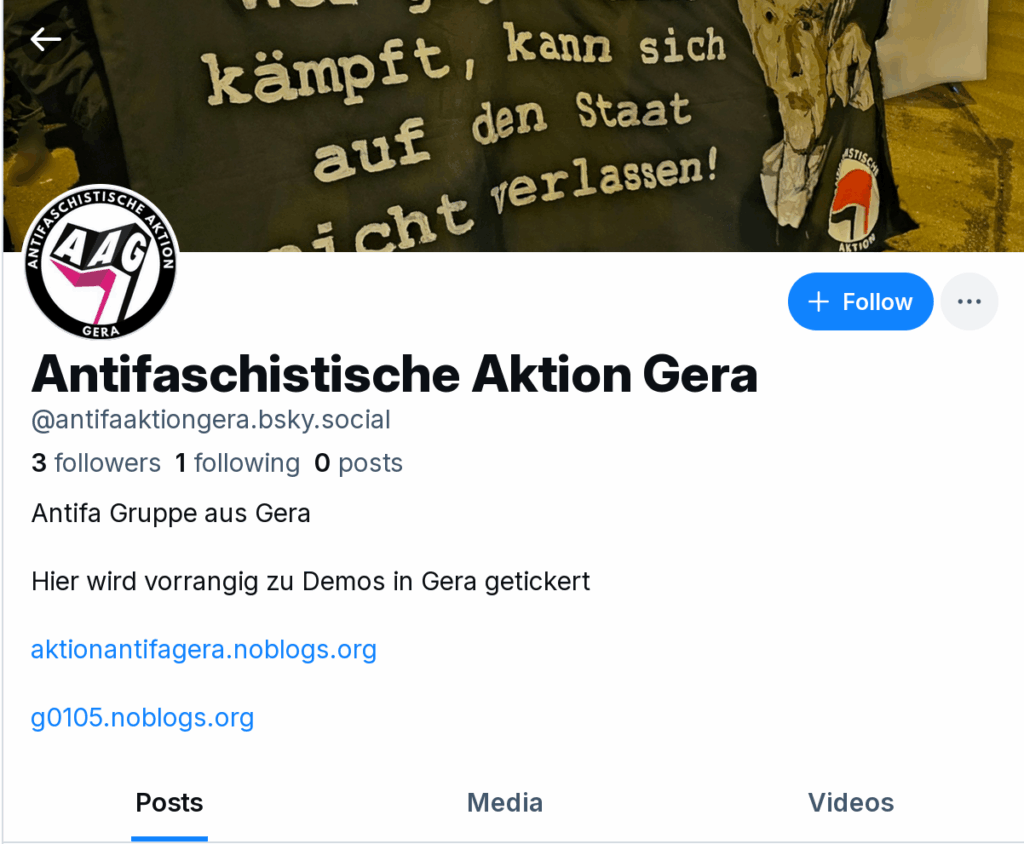Open the AAG Gera profile avatar
This screenshot has width=1024, height=844.
[101, 262]
